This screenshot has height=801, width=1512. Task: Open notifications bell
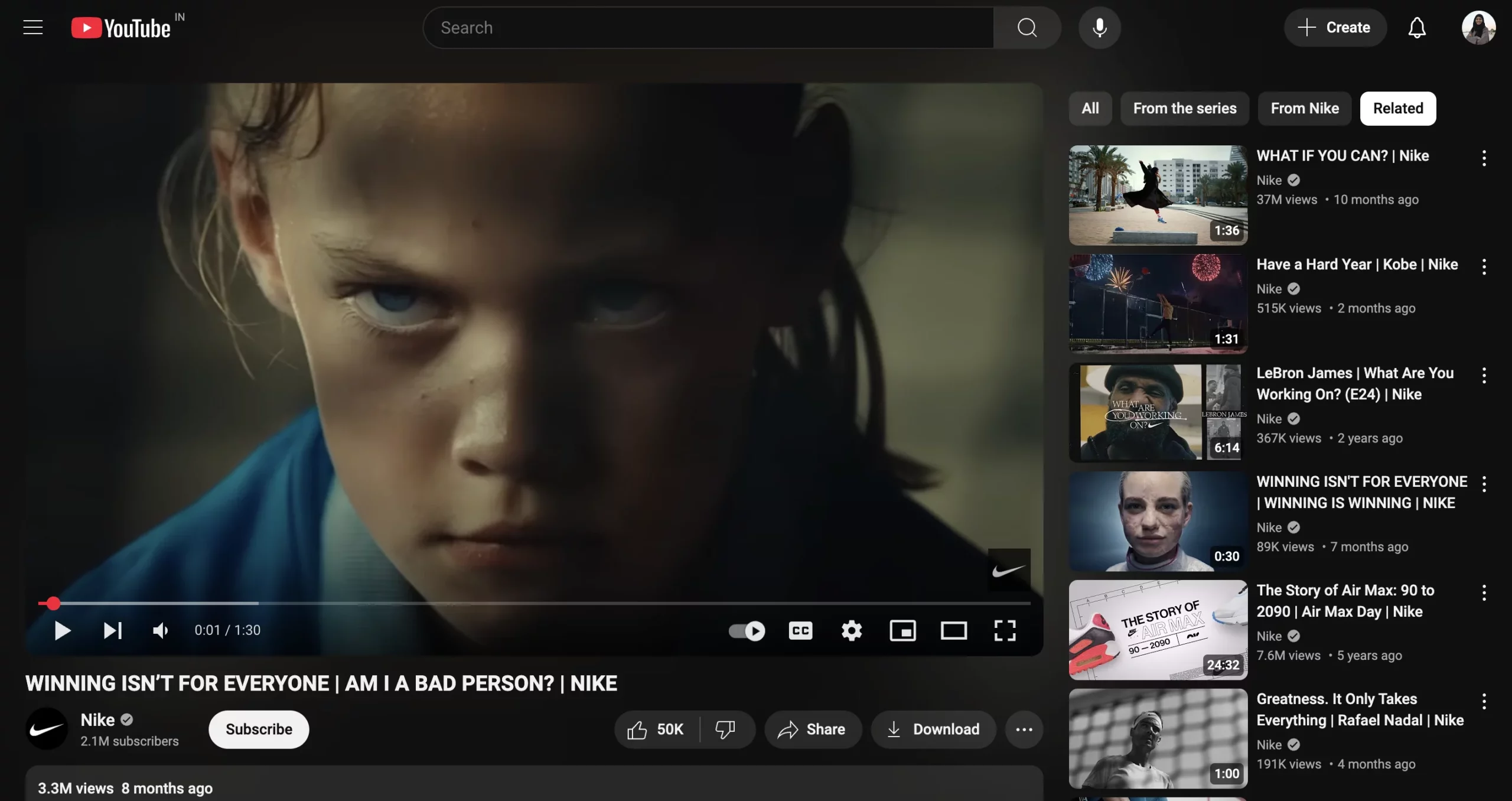(1417, 28)
